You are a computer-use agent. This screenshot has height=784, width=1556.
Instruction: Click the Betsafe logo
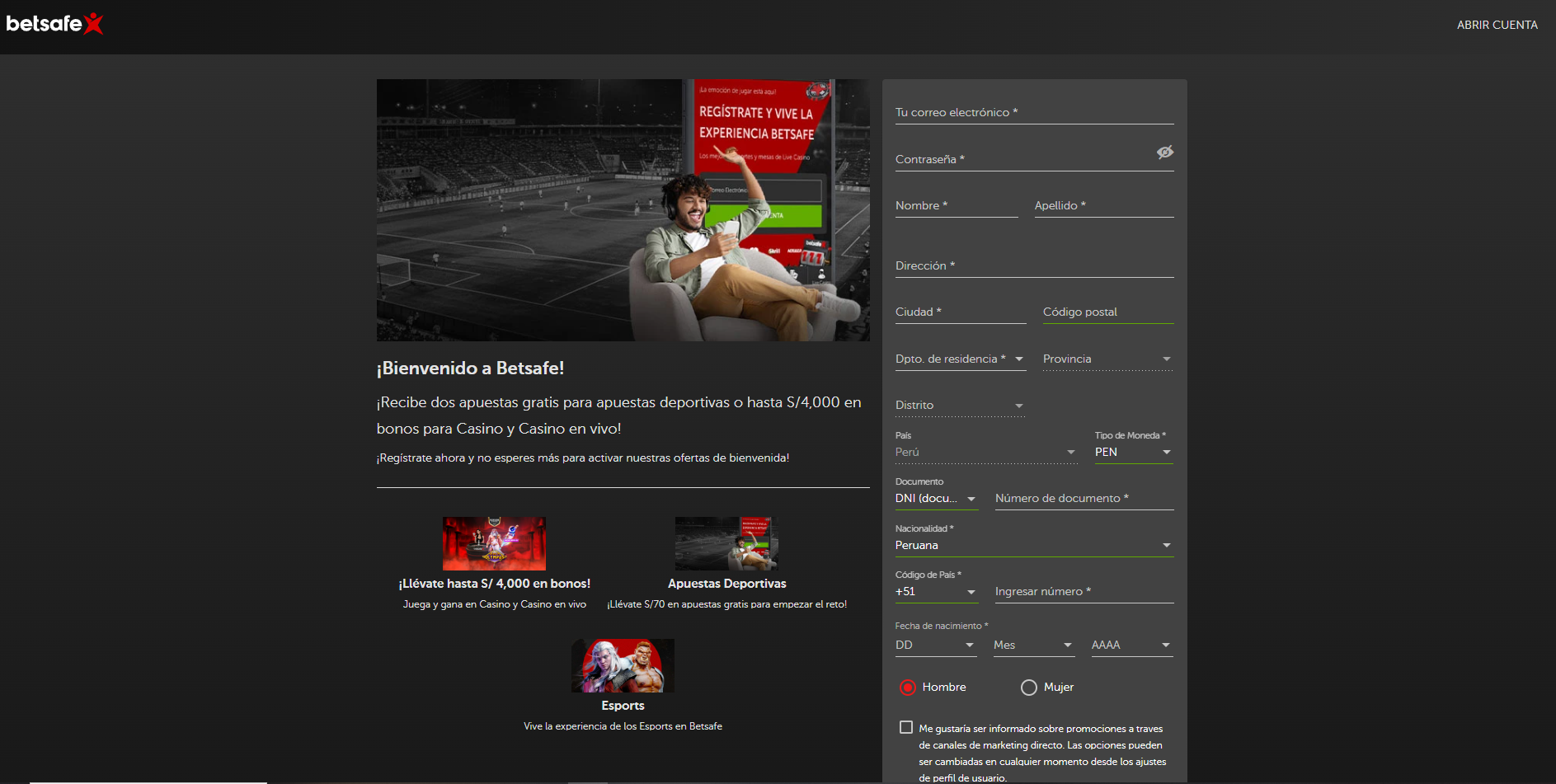pyautogui.click(x=54, y=24)
